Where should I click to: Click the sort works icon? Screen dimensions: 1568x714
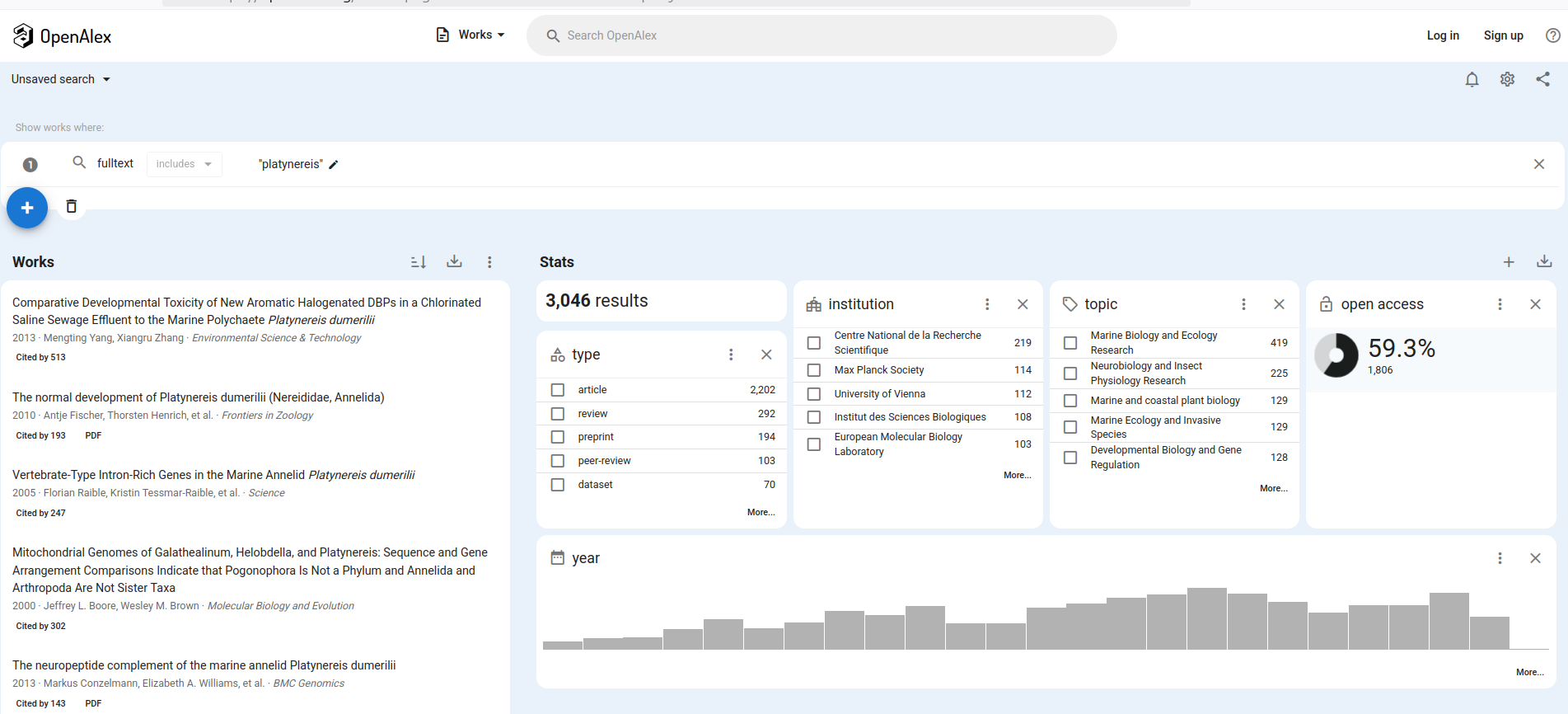click(x=419, y=261)
